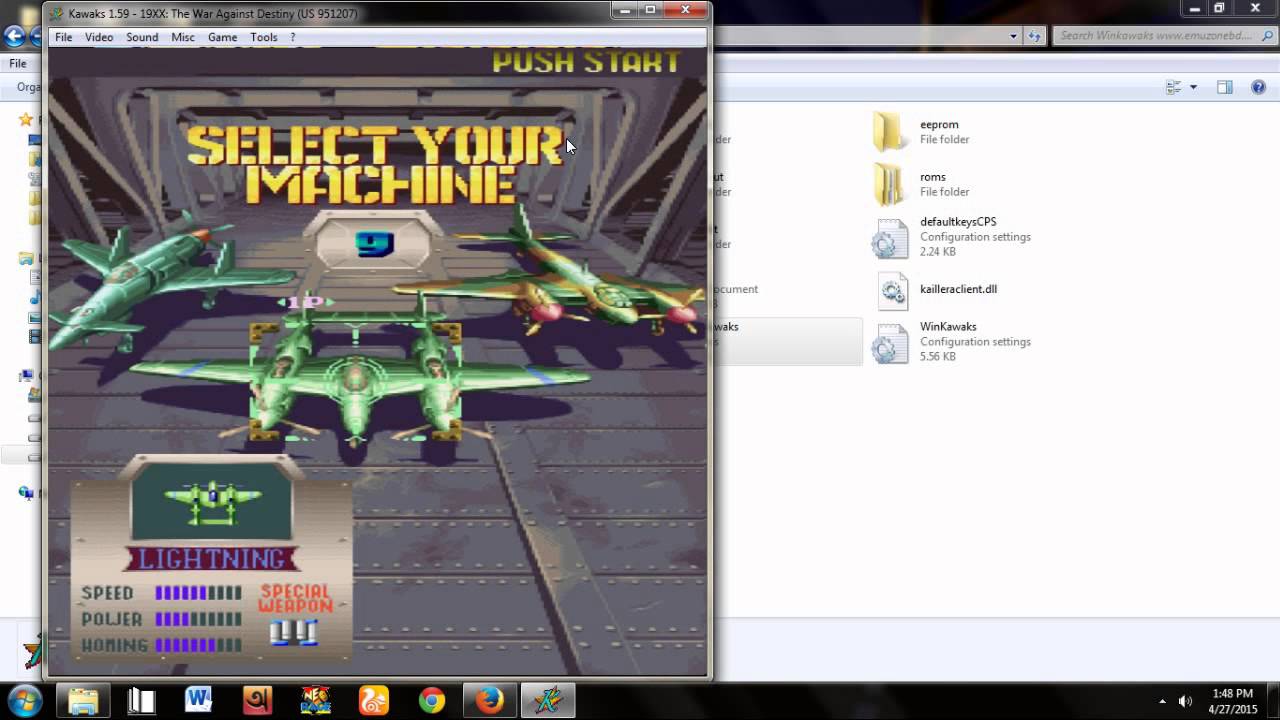Click the taskbar clock 1:48 PM
This screenshot has width=1280, height=720.
(x=1232, y=693)
